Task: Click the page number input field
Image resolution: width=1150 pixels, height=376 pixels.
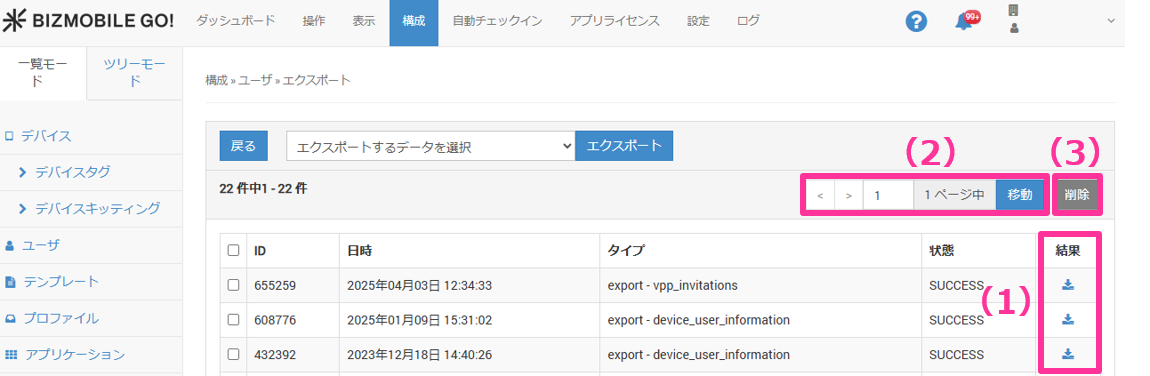Action: [888, 196]
